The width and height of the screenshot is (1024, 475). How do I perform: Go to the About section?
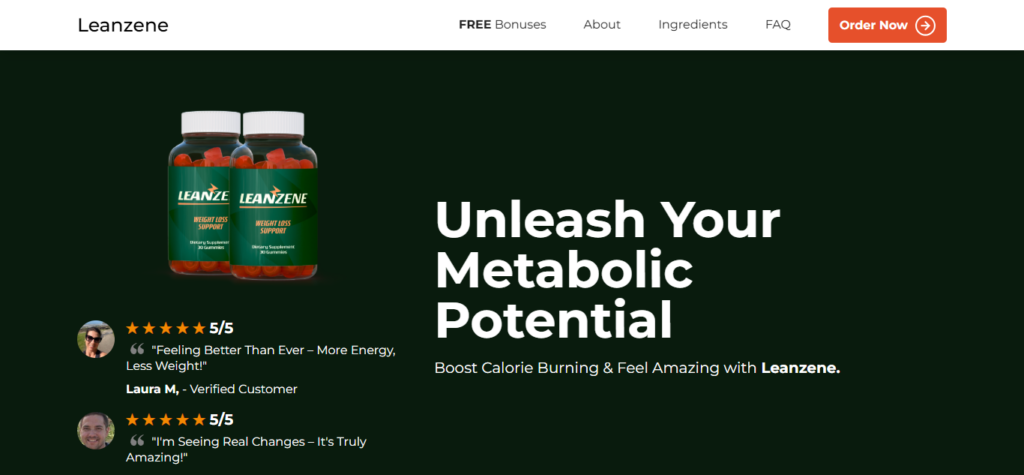[x=602, y=25]
